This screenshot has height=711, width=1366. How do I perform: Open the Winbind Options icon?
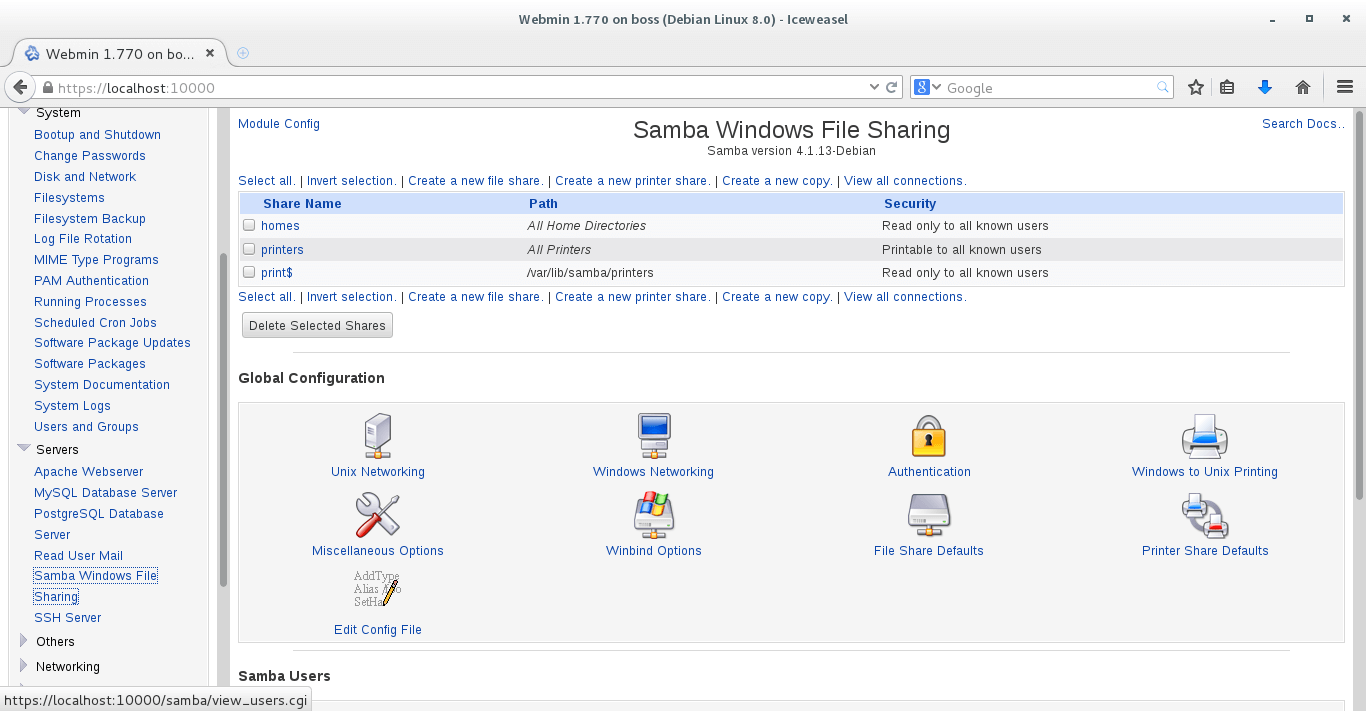click(654, 515)
